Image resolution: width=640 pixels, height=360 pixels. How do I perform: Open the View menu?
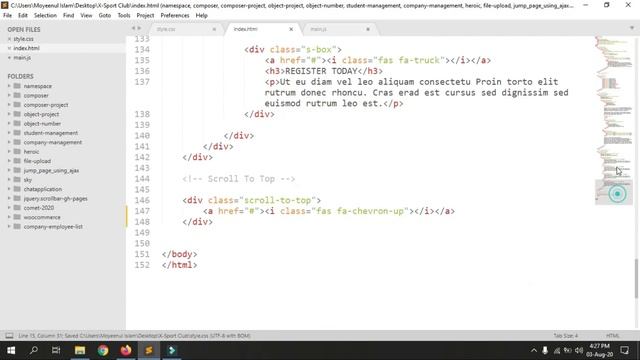[86, 16]
